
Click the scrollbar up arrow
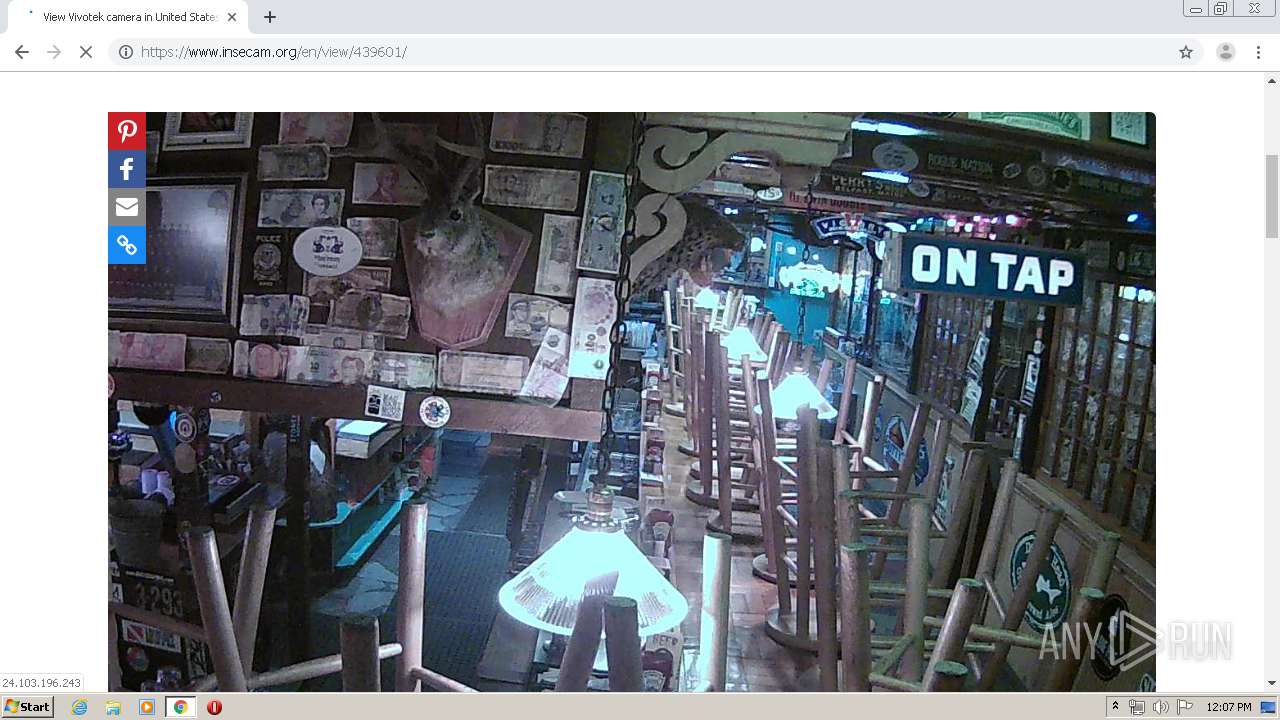[x=1272, y=81]
